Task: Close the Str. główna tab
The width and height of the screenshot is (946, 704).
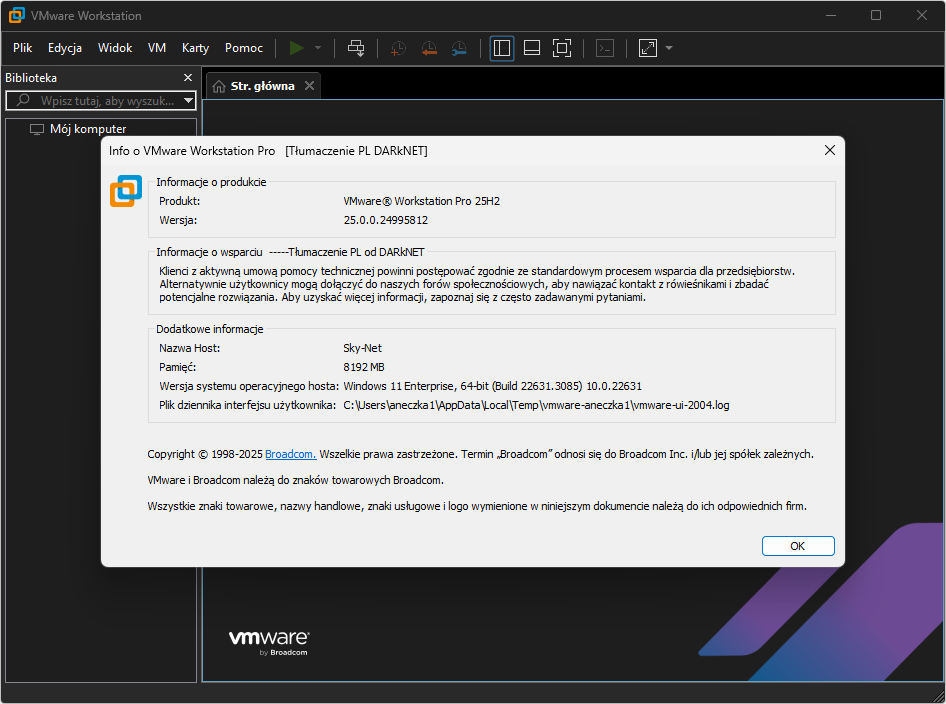Action: (x=310, y=86)
